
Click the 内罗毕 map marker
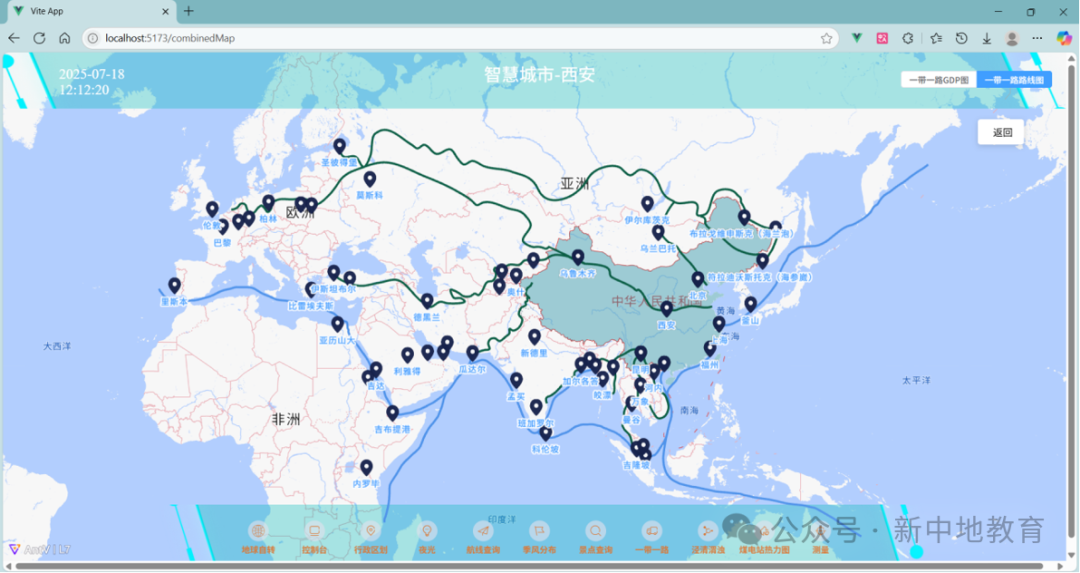pos(366,468)
